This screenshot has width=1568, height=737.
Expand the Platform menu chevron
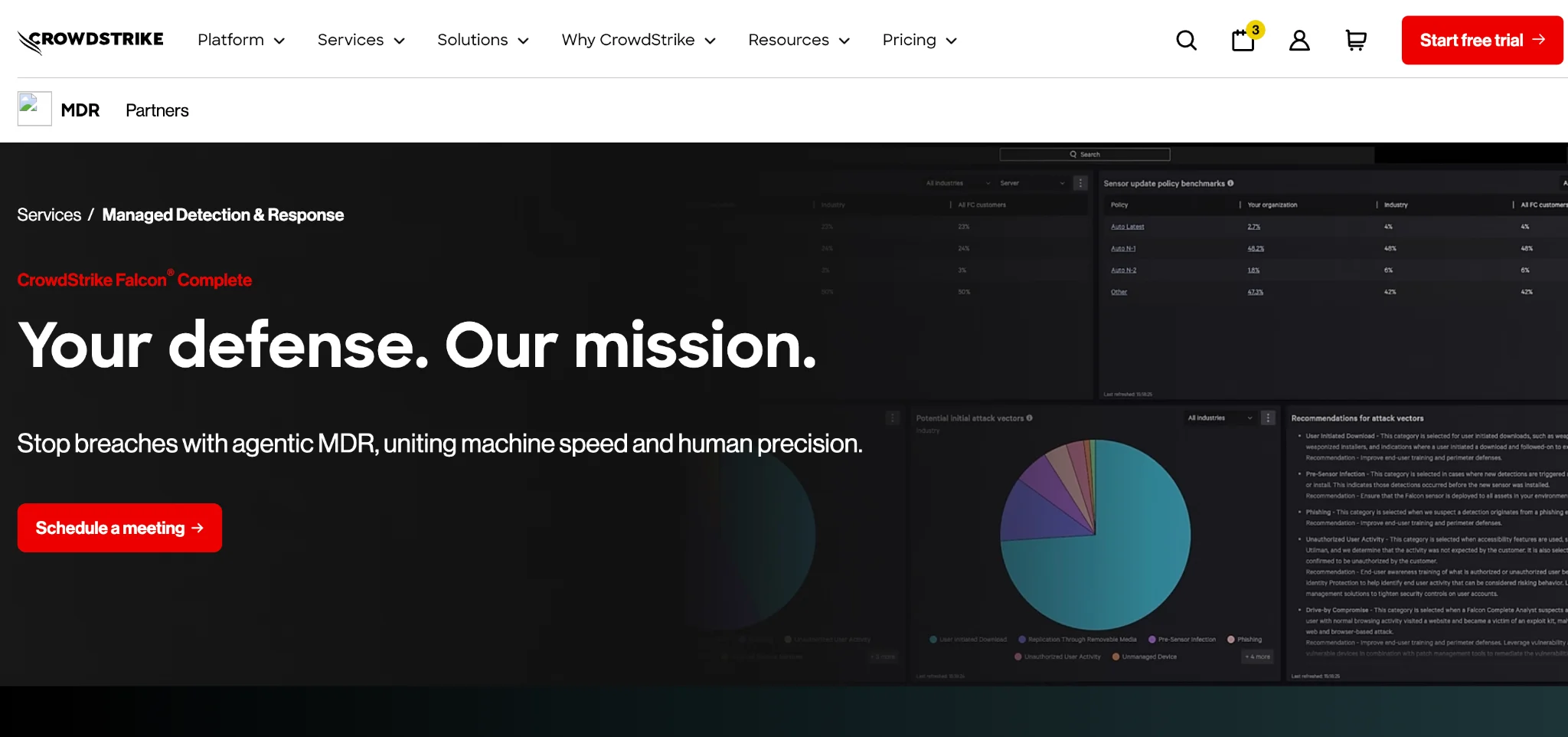click(279, 41)
